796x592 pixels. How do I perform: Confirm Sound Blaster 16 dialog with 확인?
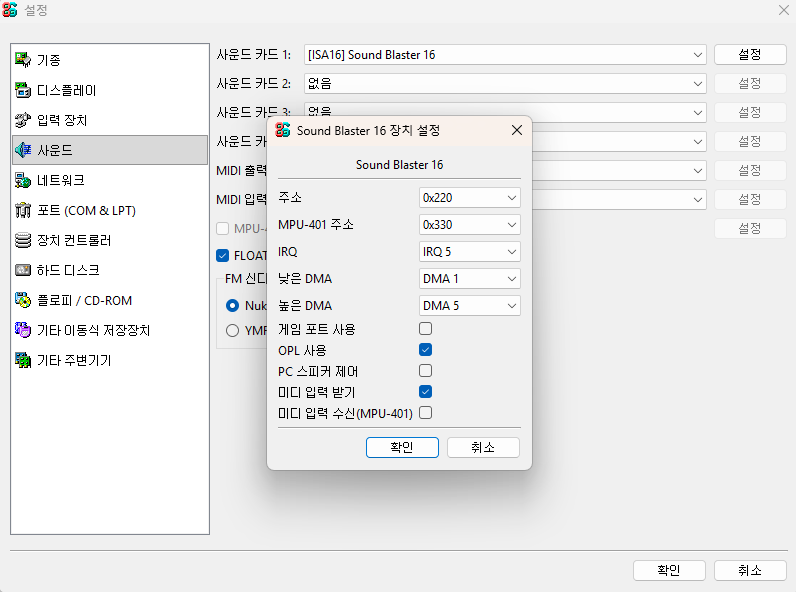pyautogui.click(x=402, y=447)
